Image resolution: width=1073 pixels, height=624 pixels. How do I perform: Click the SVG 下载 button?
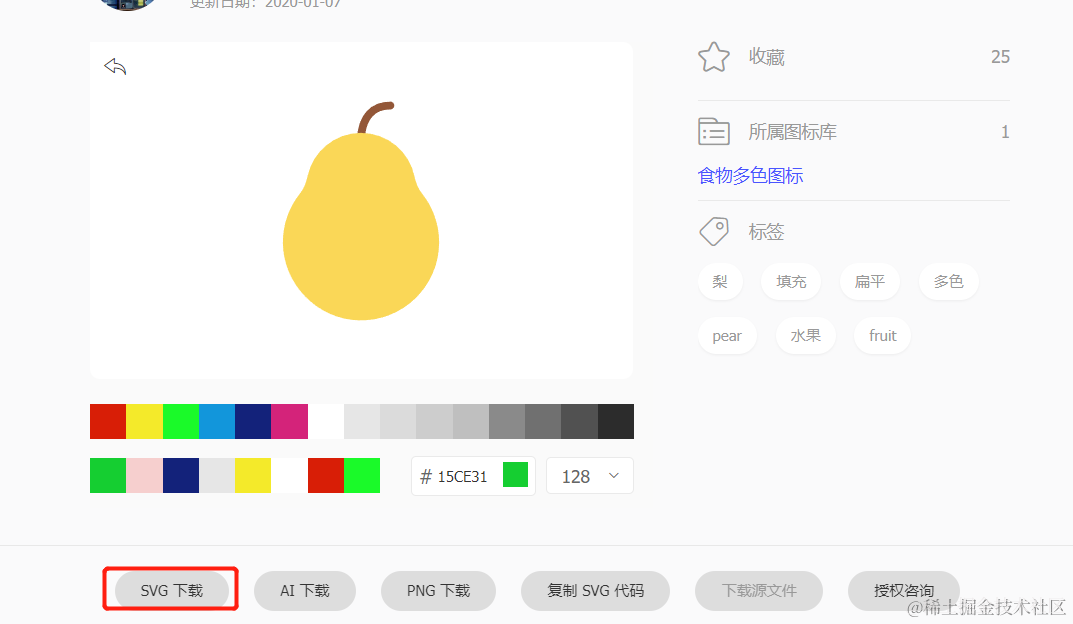[172, 590]
